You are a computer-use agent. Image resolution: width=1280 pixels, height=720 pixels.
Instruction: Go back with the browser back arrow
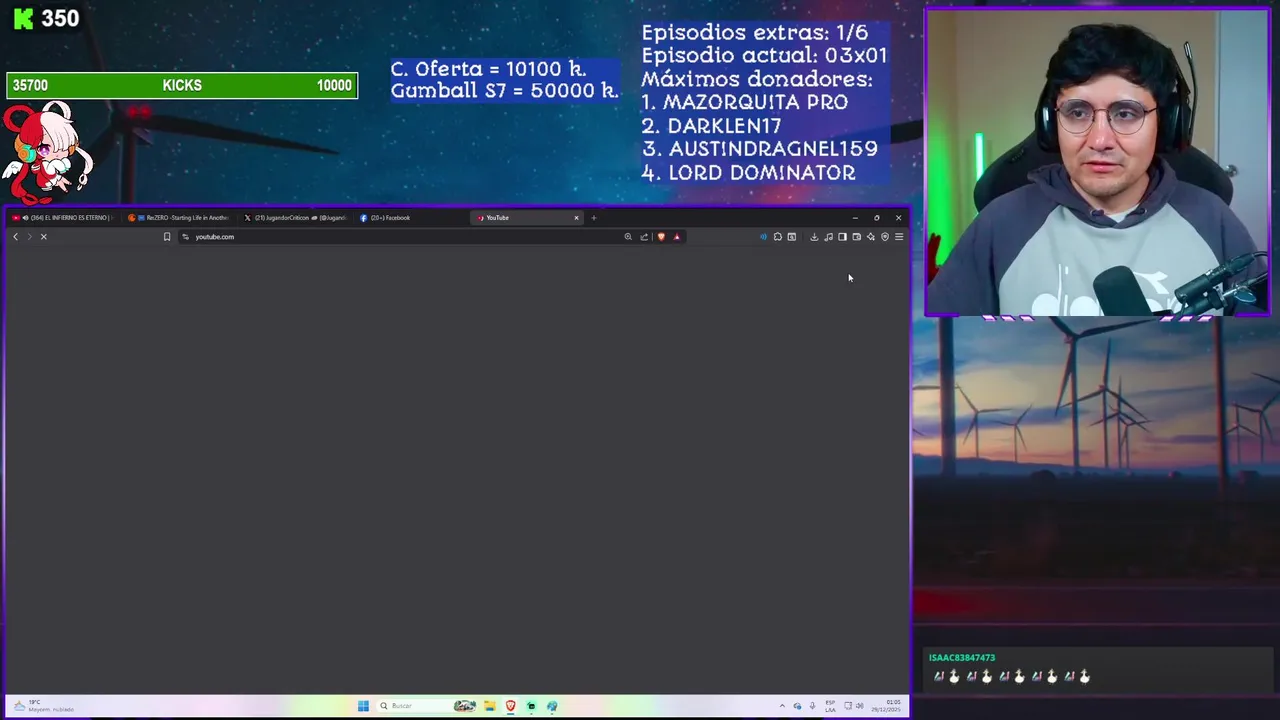(15, 237)
